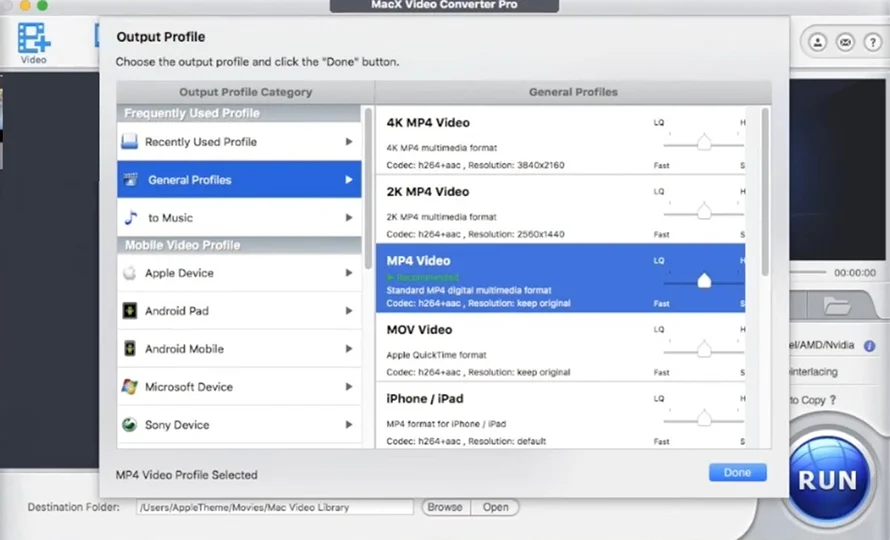Click 'MP4 Video Profile Selected' status text
890x540 pixels.
click(x=187, y=475)
